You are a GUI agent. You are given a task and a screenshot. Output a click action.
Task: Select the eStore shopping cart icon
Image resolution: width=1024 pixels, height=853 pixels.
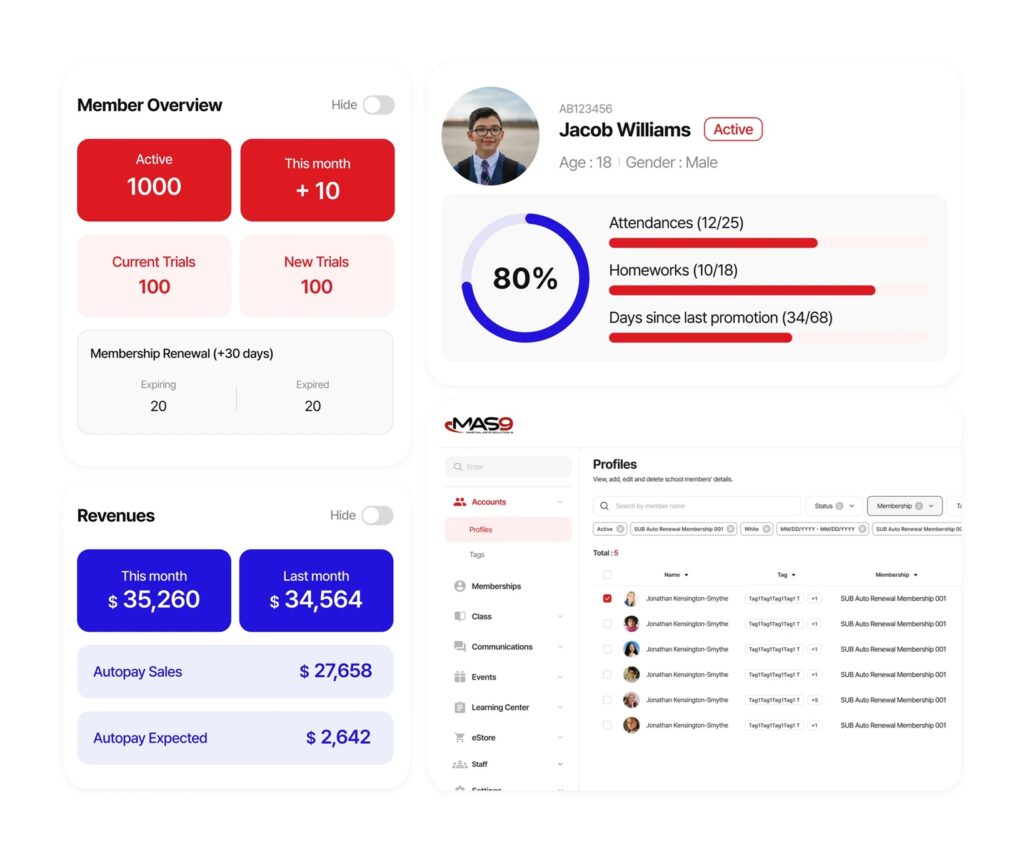460,737
